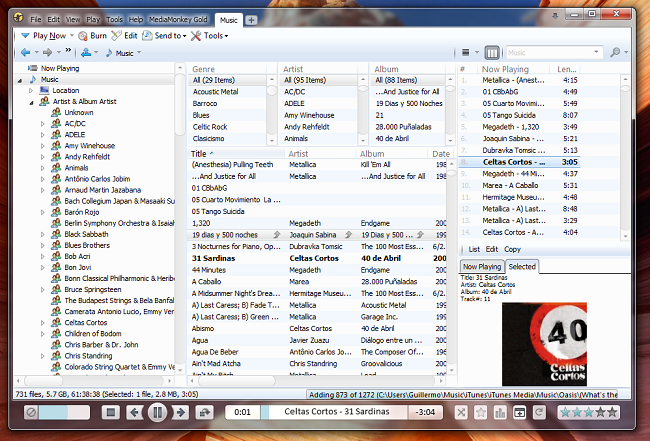Seek within the Celtas Cortos track progress bar

click(335, 412)
